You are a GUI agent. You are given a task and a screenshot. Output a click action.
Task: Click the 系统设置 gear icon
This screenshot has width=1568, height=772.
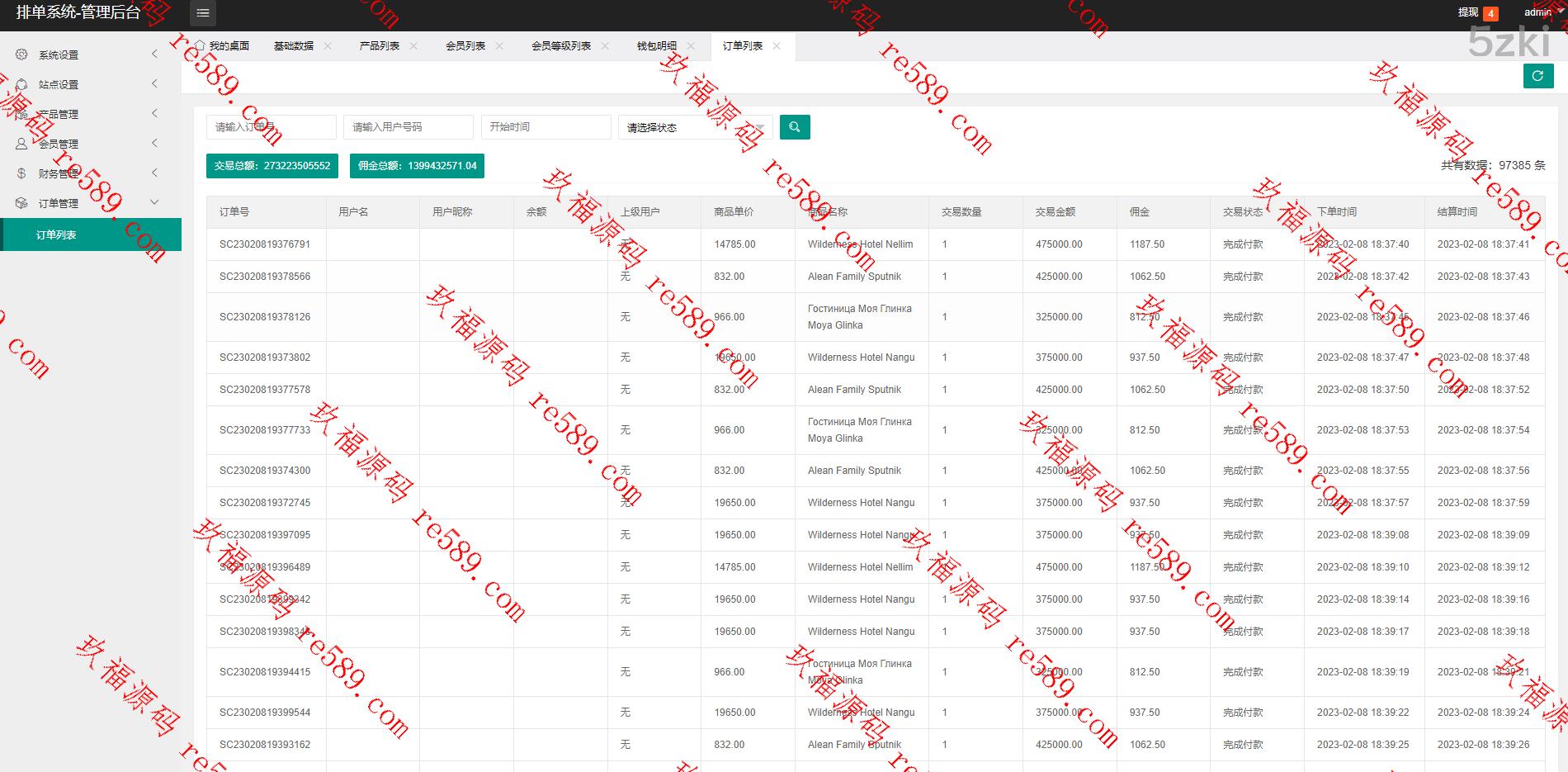[x=21, y=54]
